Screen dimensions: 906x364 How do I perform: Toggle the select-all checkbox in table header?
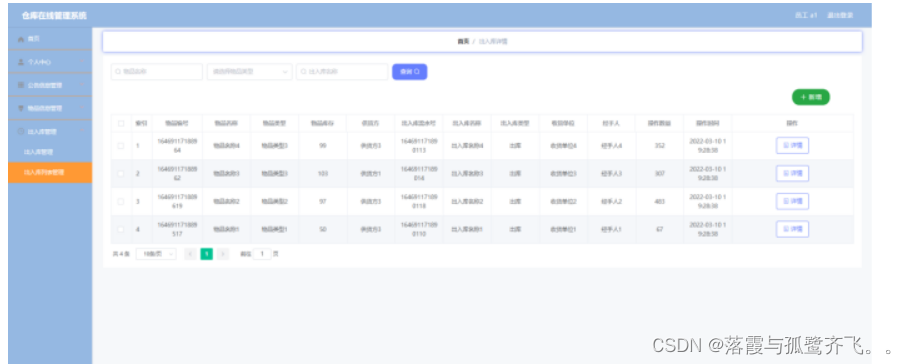pos(121,123)
